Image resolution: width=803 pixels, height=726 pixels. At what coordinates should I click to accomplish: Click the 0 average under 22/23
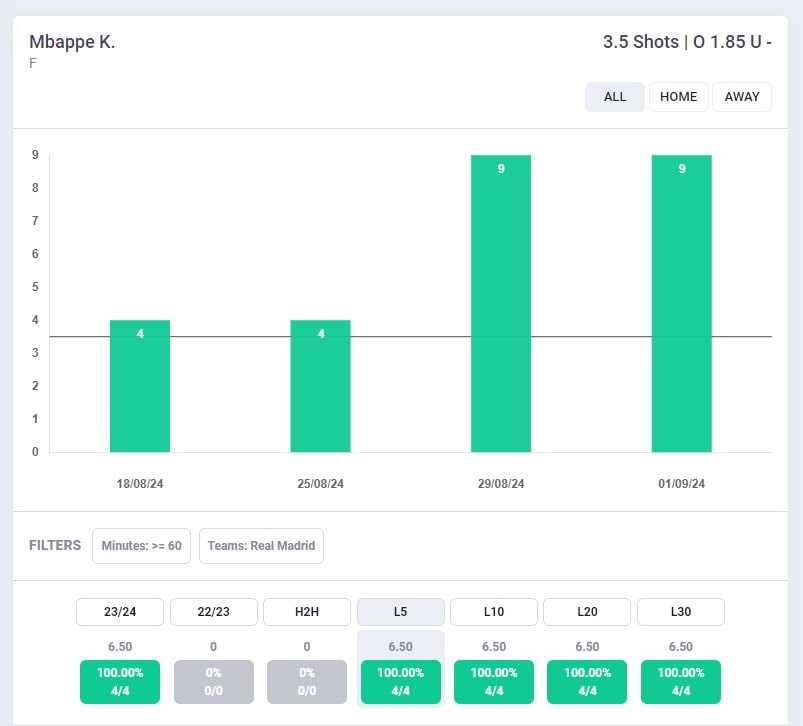[x=214, y=647]
